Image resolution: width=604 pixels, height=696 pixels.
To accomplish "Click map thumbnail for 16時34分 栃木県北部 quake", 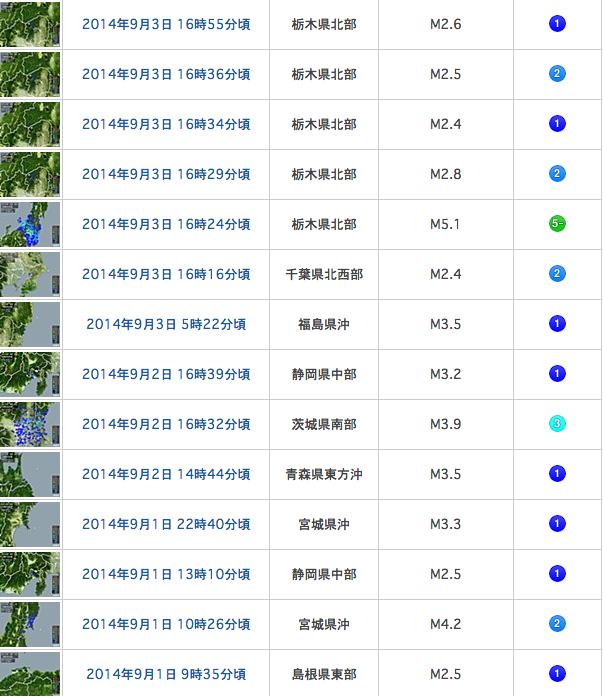I will pos(30,124).
